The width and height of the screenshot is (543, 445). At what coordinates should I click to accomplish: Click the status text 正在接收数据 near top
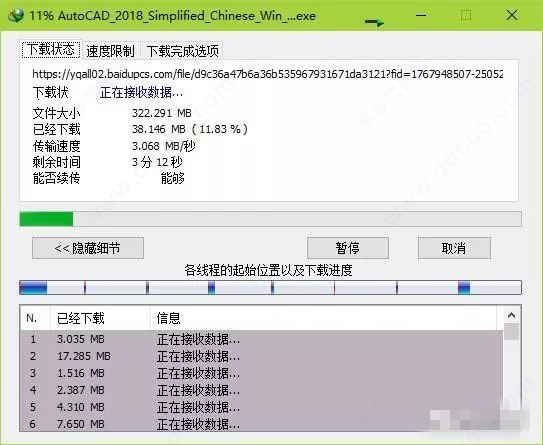pos(141,92)
